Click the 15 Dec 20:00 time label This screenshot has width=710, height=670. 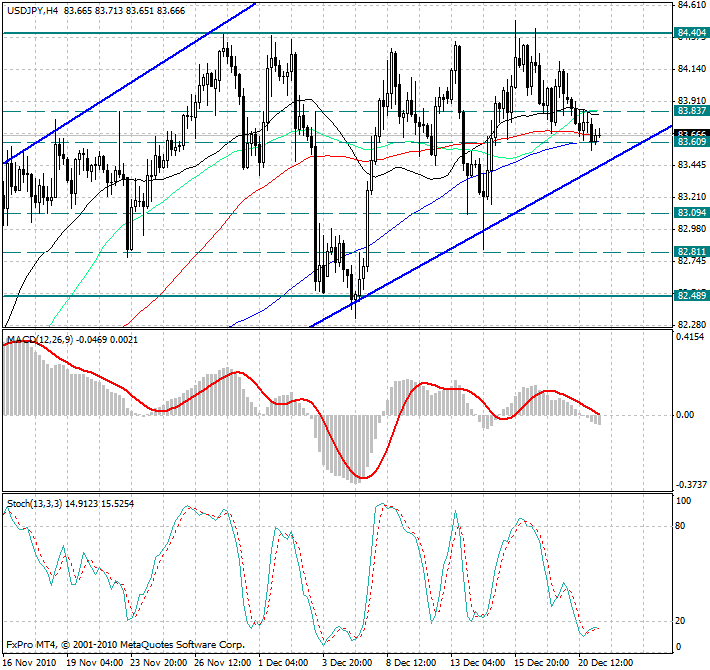click(x=542, y=663)
